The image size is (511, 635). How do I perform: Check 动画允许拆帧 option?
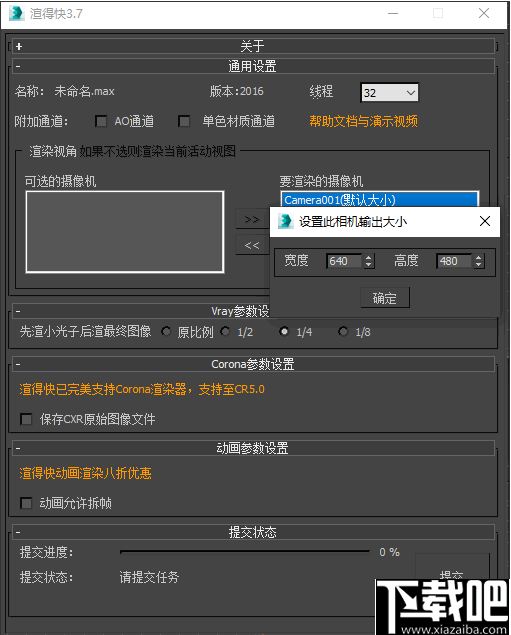pyautogui.click(x=26, y=503)
